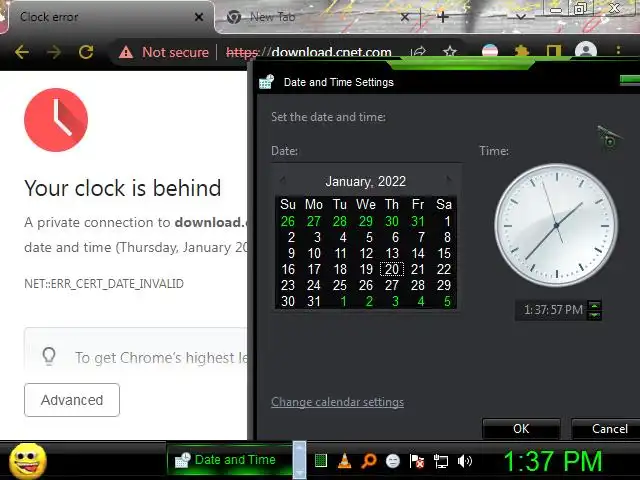The image size is (640, 480).
Task: Open the smiley Start button
Action: click(28, 461)
